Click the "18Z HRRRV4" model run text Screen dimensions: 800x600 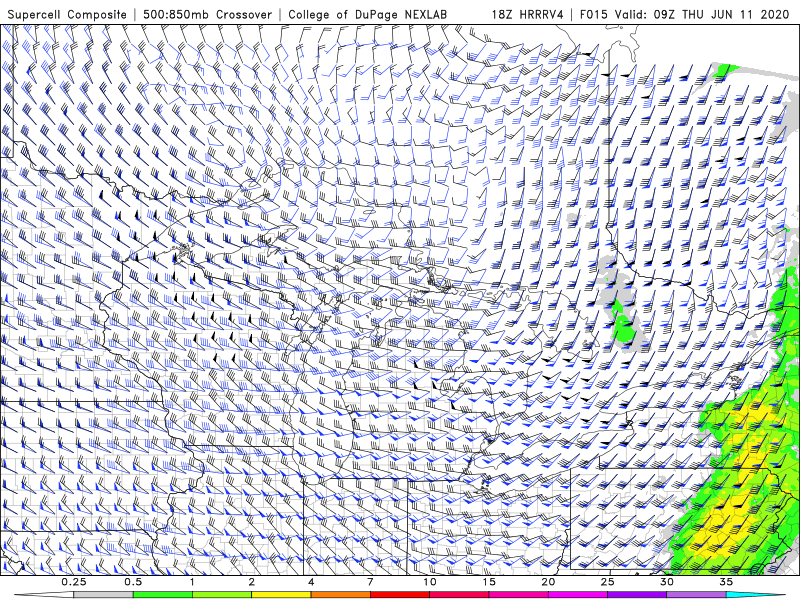pyautogui.click(x=528, y=15)
